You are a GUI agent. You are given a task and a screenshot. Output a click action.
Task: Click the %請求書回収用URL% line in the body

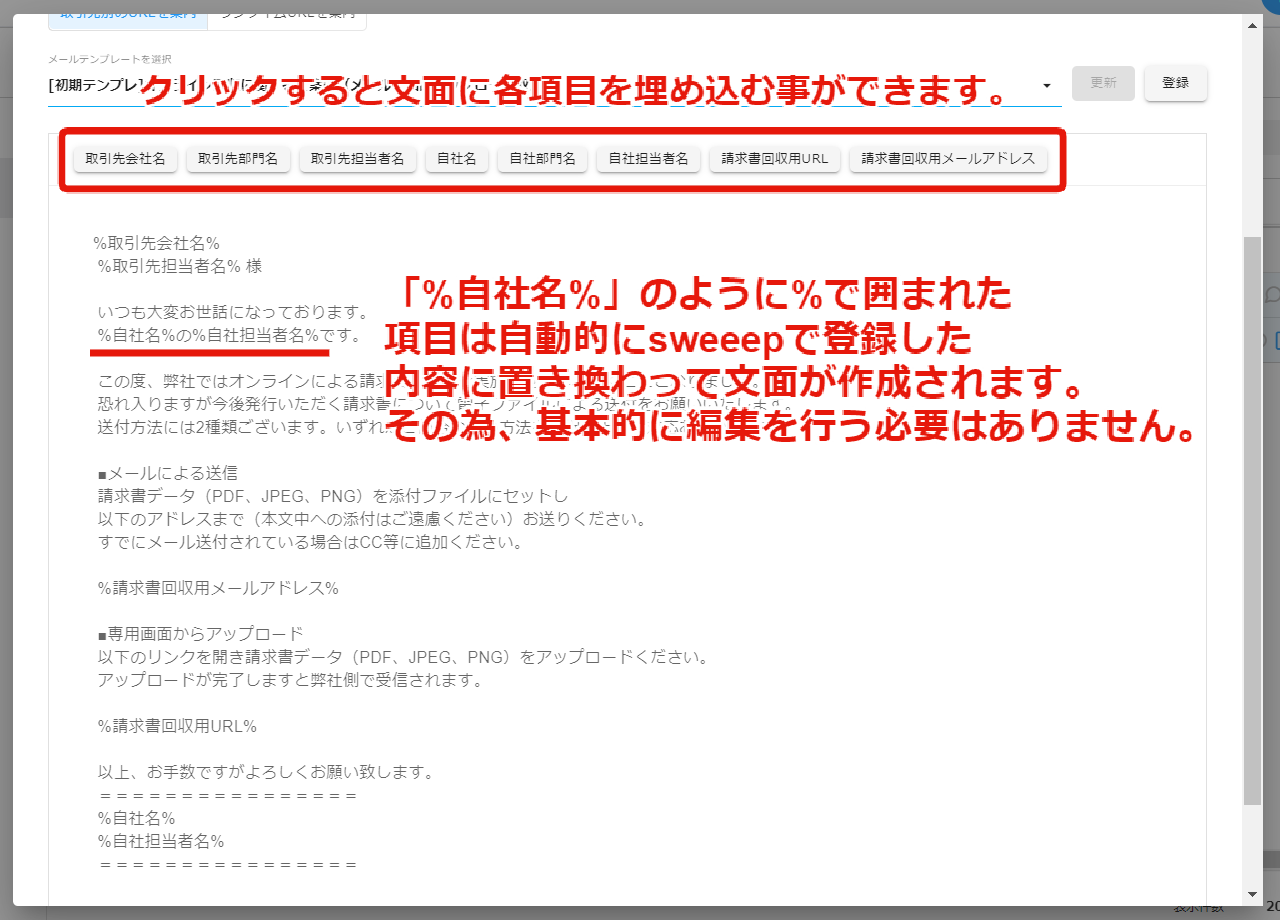click(x=177, y=726)
